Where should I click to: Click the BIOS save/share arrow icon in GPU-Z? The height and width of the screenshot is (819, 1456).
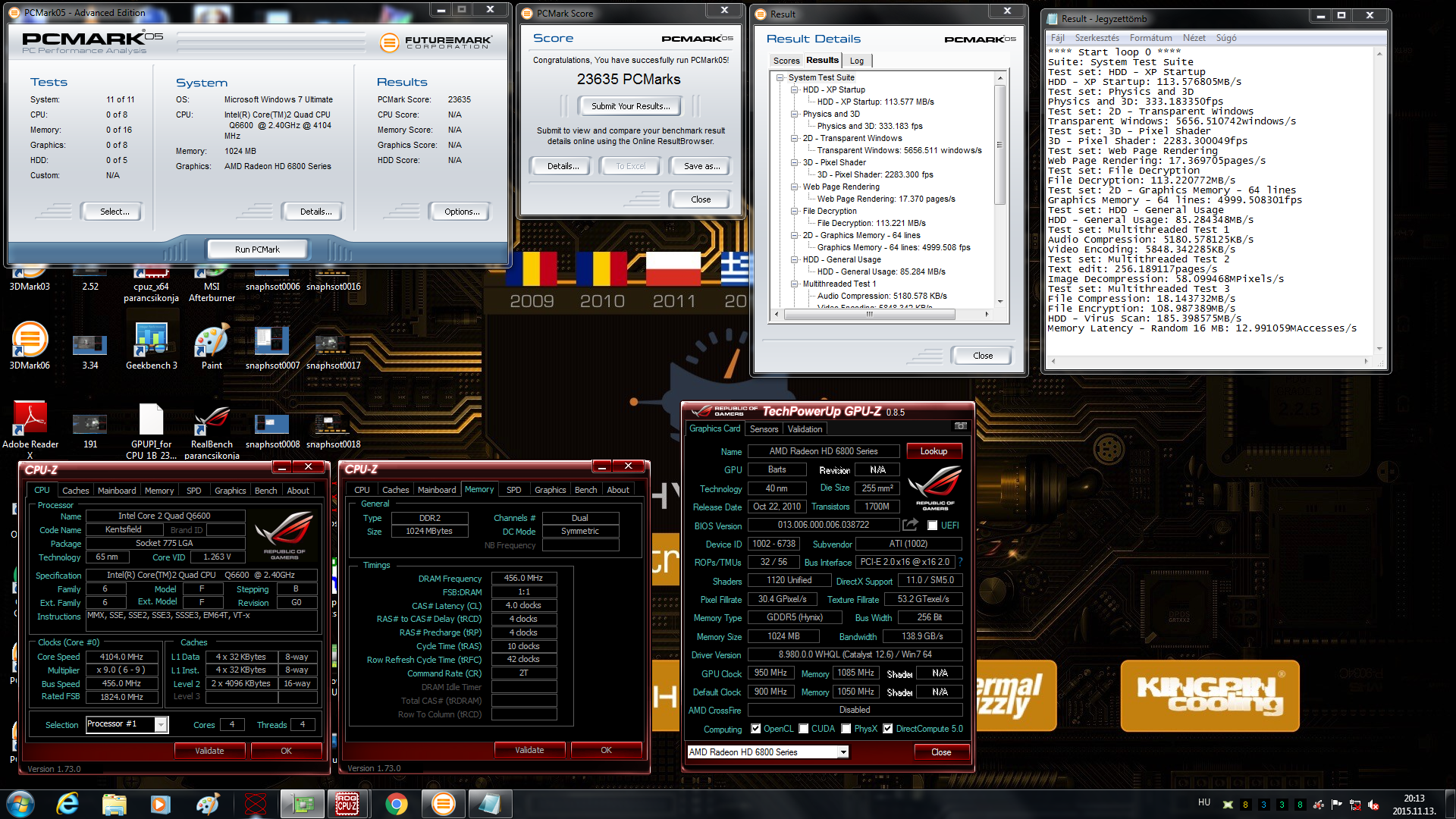pos(910,525)
